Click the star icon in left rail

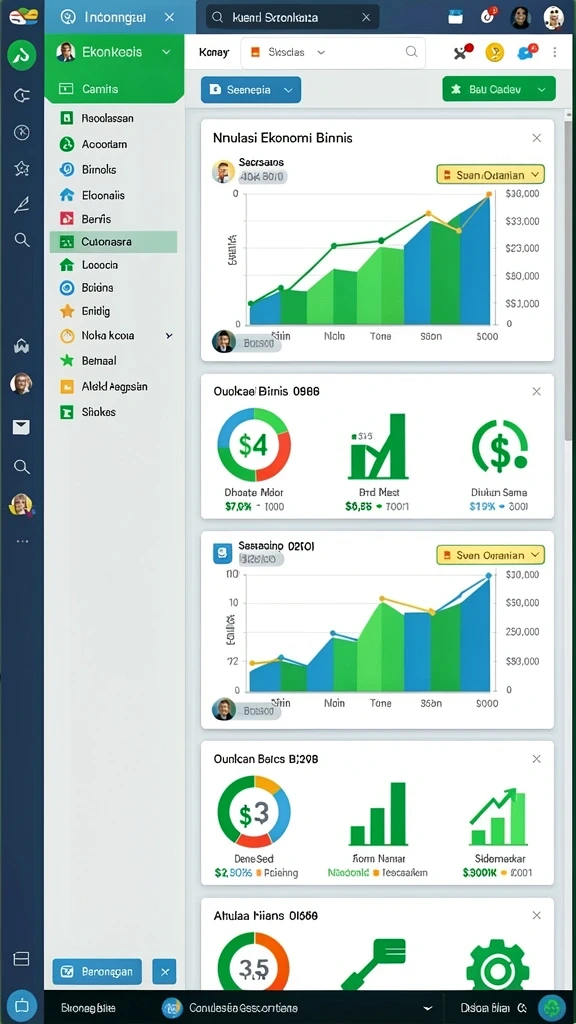point(22,169)
